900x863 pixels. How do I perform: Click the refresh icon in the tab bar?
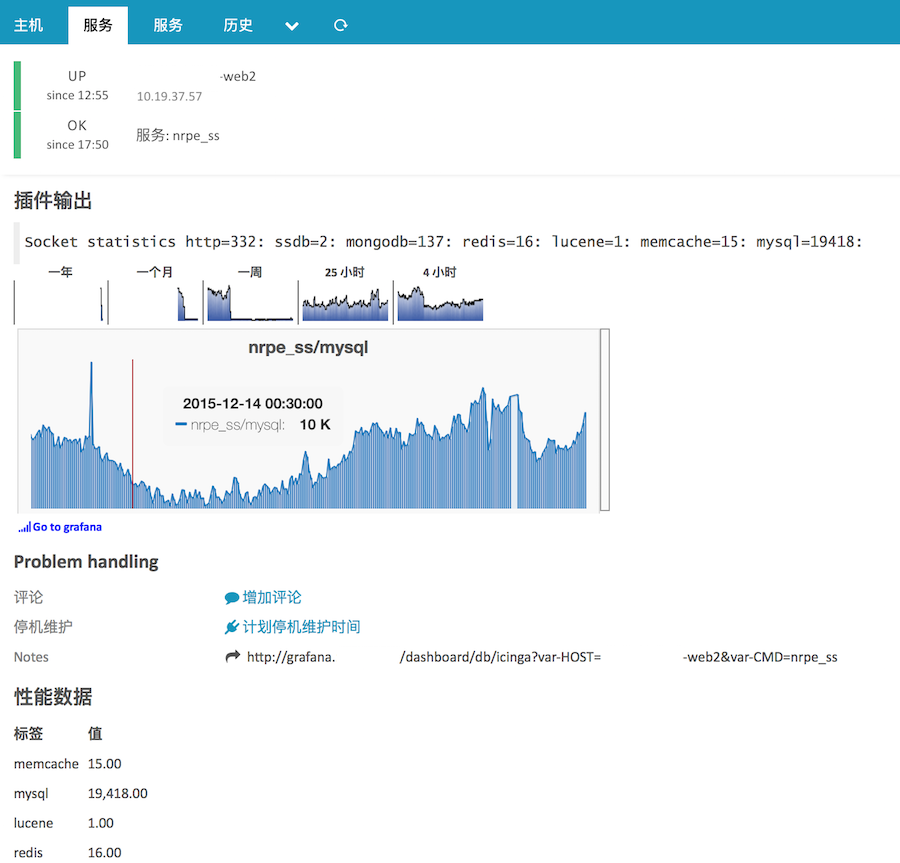click(x=341, y=26)
